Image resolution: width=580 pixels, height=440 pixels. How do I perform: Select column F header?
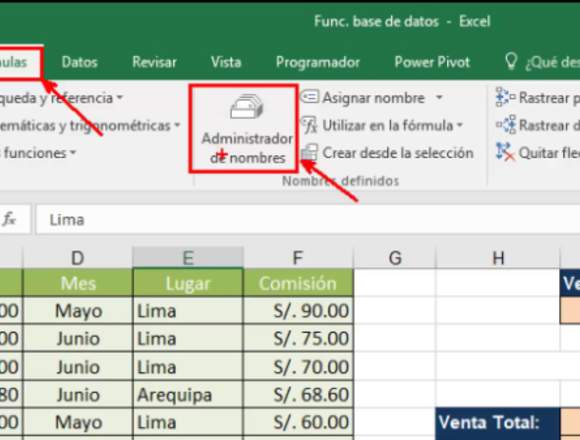298,257
